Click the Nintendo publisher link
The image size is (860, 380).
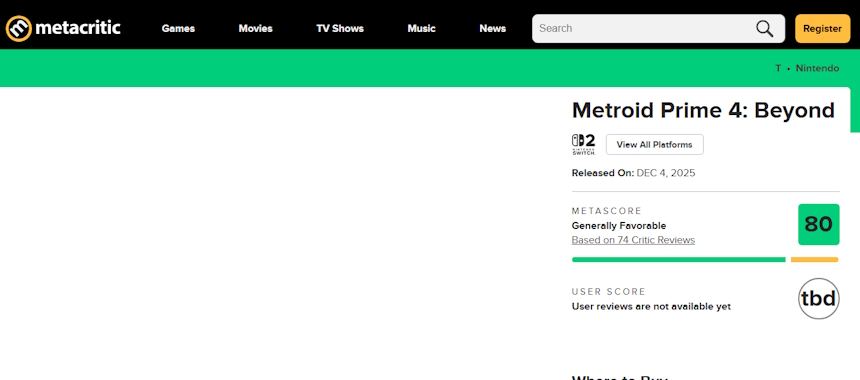(817, 69)
